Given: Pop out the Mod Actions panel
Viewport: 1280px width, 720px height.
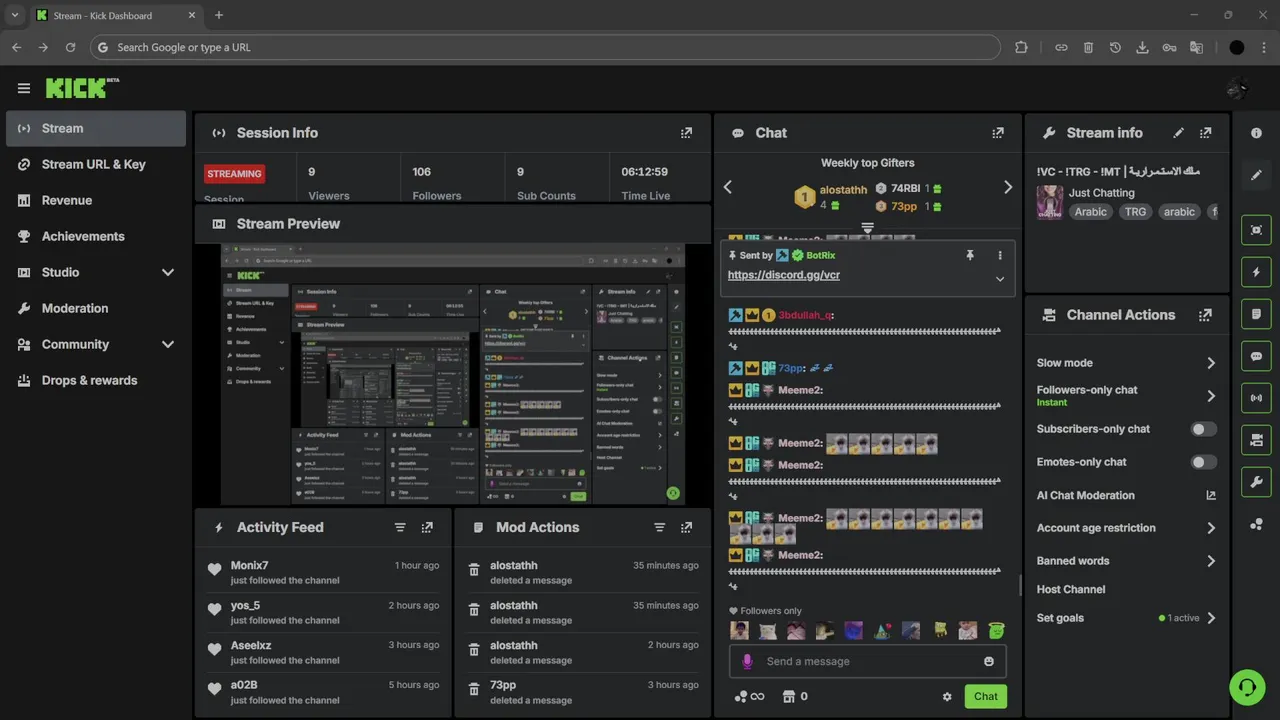Looking at the screenshot, I should pyautogui.click(x=686, y=527).
